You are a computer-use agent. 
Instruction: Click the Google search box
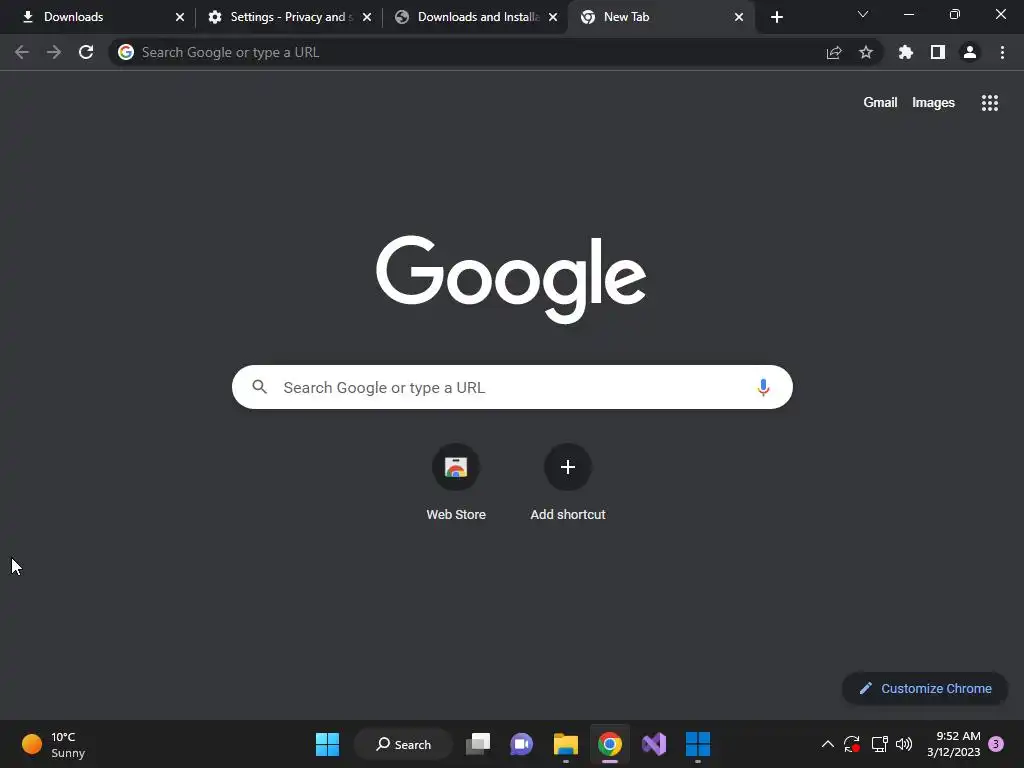512,387
